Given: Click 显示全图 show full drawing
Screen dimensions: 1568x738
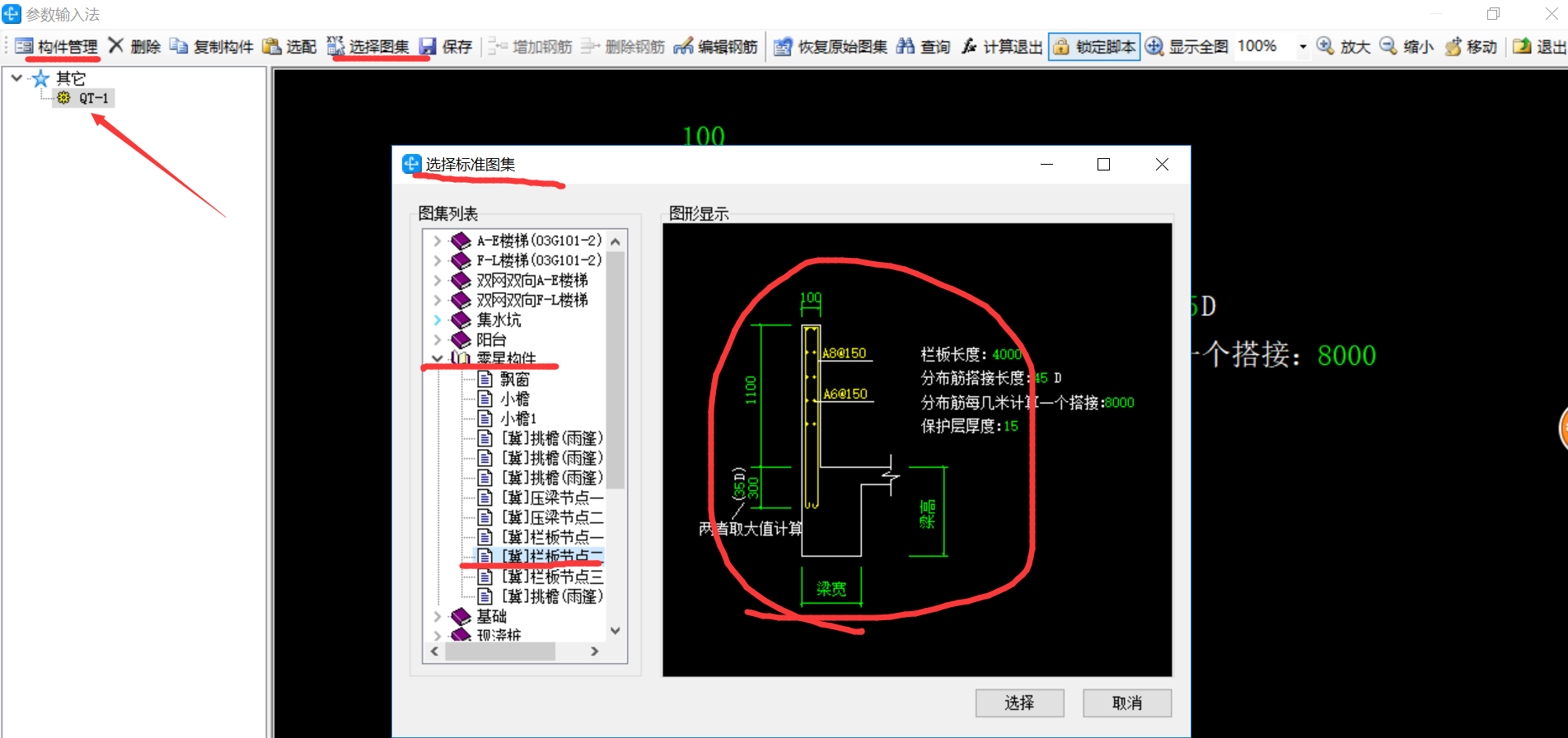Looking at the screenshot, I should pos(1187,46).
